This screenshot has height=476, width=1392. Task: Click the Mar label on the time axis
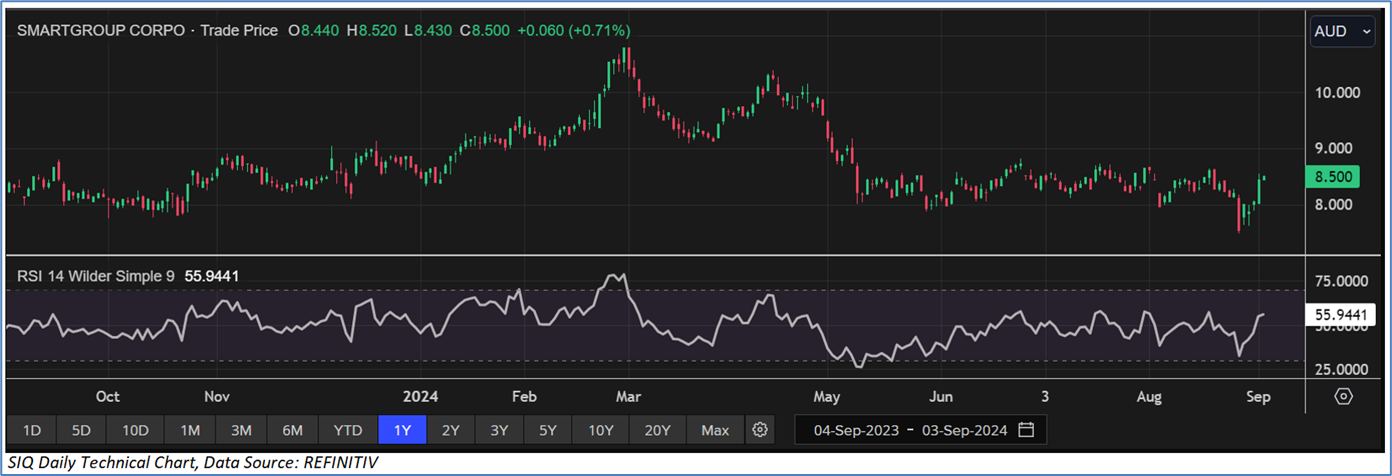coord(628,396)
